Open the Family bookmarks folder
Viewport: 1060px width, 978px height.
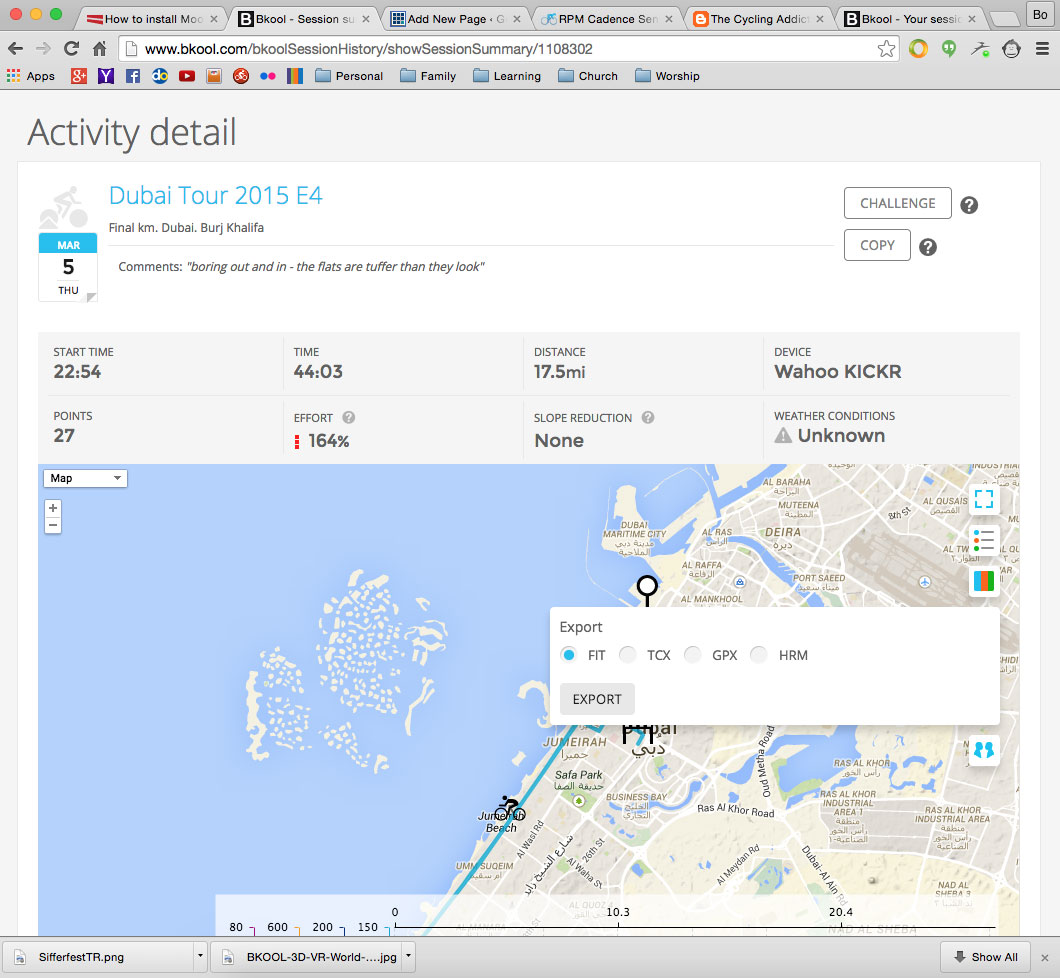(x=428, y=76)
